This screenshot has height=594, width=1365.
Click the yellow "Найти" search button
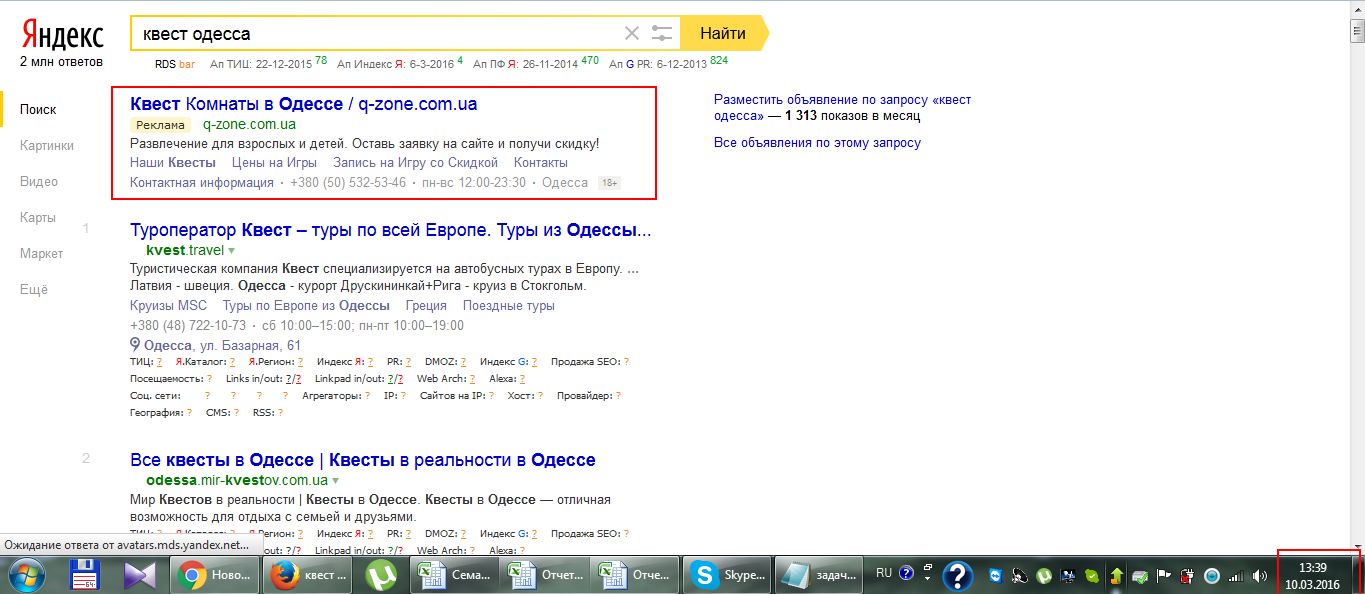click(723, 33)
